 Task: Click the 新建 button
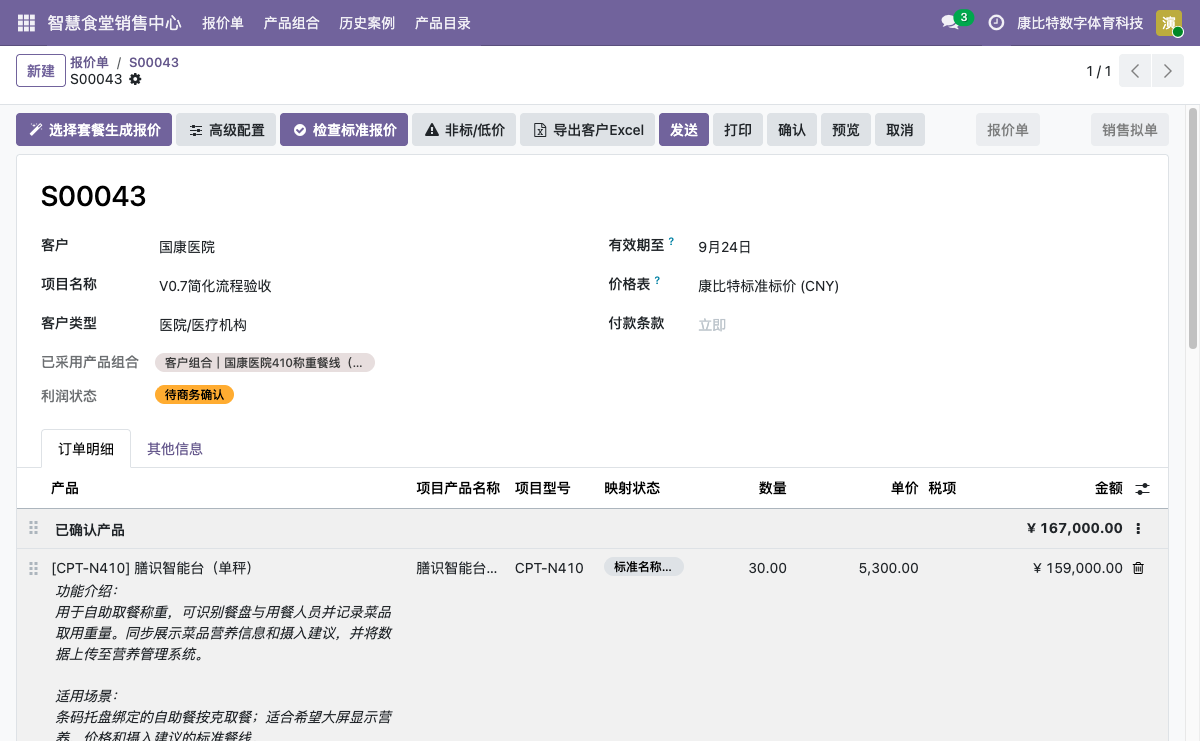pyautogui.click(x=41, y=71)
